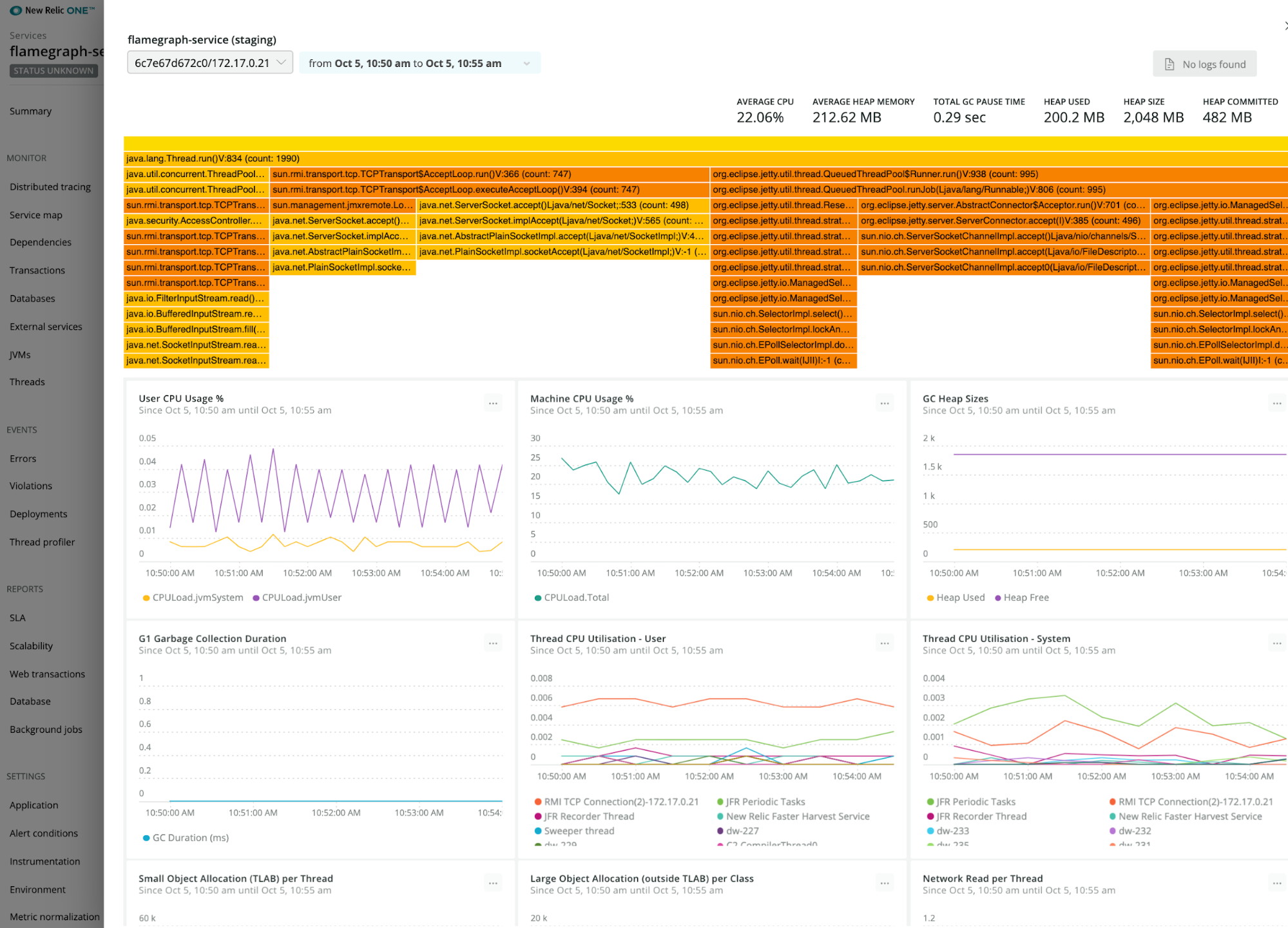Open JVMs page
The width and height of the screenshot is (1288, 928).
pyautogui.click(x=20, y=355)
